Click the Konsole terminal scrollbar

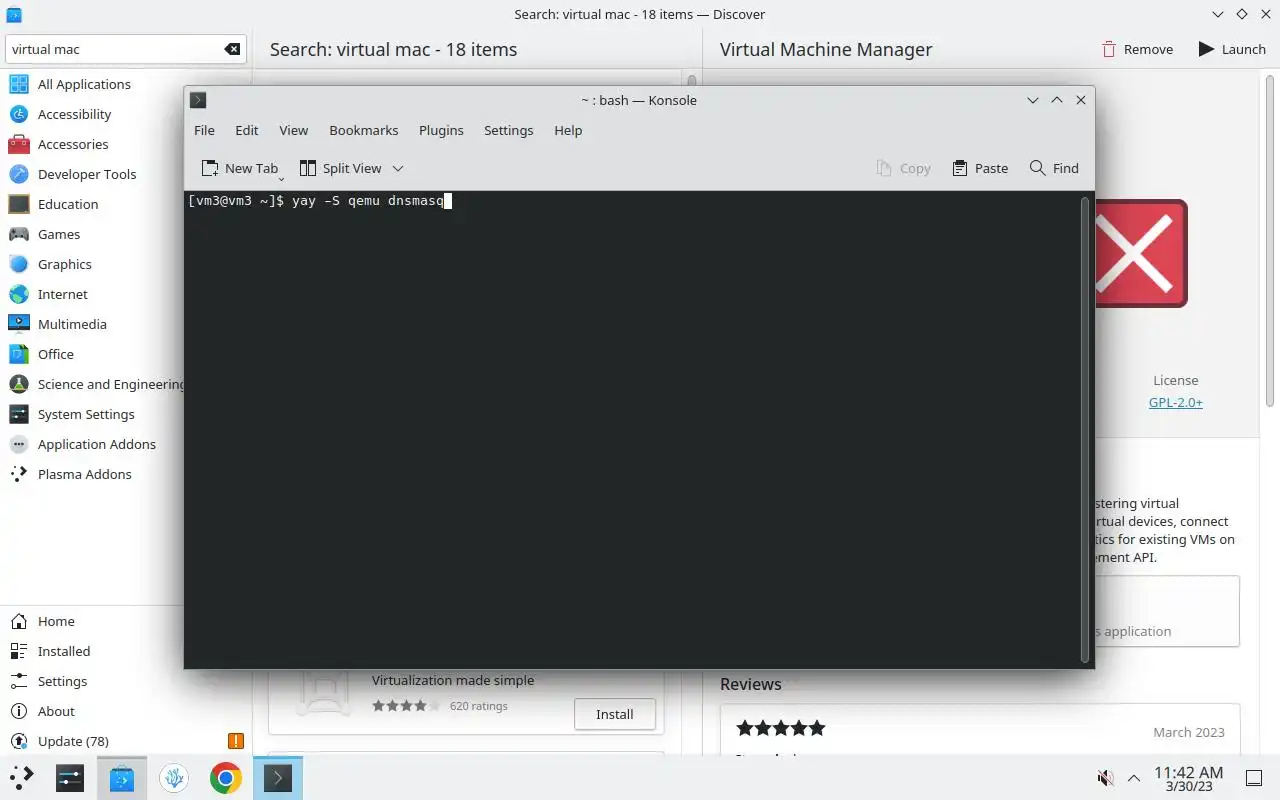tap(1085, 429)
